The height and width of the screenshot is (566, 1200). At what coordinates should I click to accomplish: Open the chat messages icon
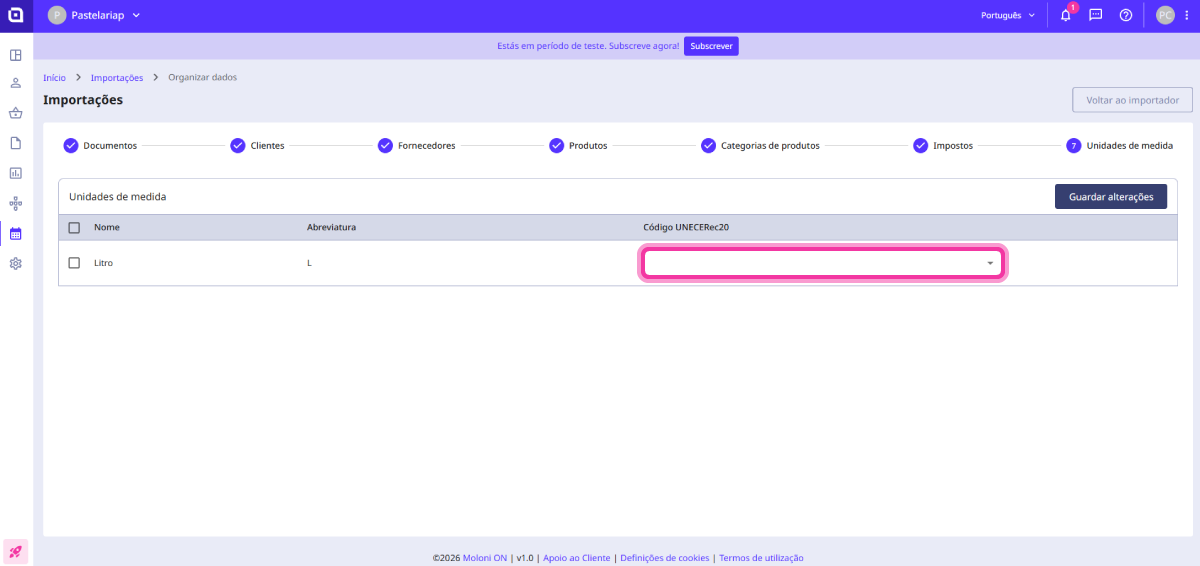[x=1095, y=16]
